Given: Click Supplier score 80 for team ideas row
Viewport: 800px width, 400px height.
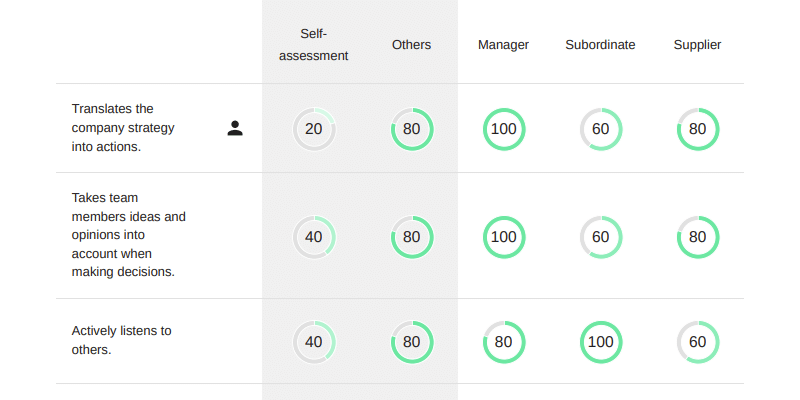Looking at the screenshot, I should pos(698,237).
